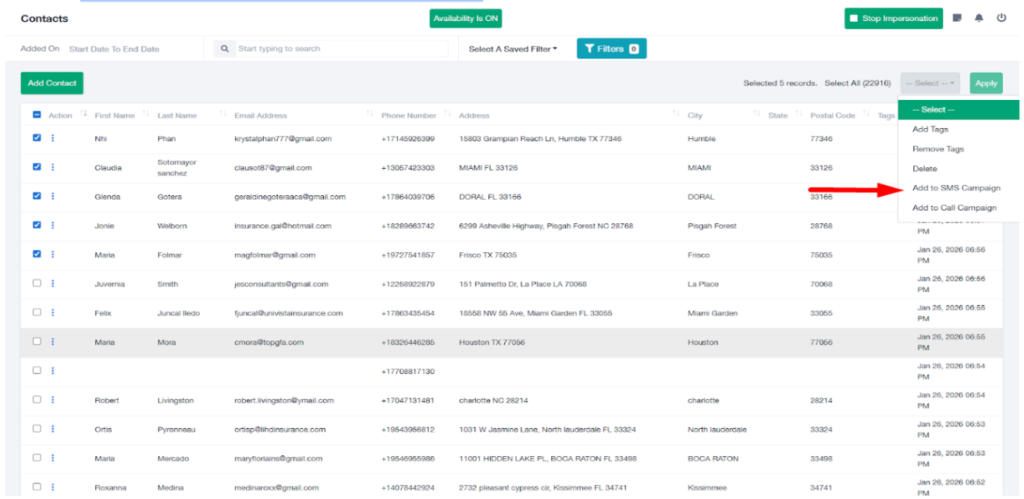This screenshot has width=1024, height=499.
Task: Expand the Select A Saved Filter dropdown
Action: [x=513, y=49]
